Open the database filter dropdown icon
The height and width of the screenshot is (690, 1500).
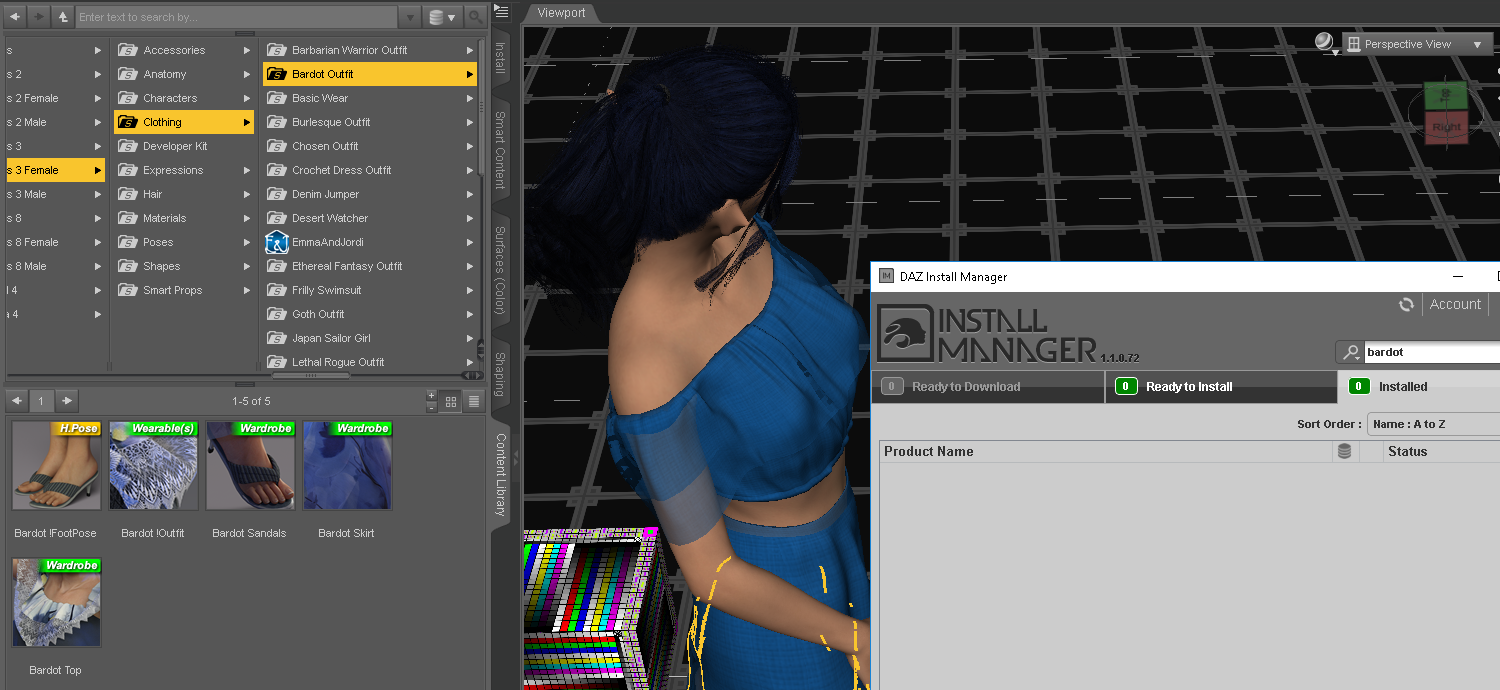pos(441,17)
